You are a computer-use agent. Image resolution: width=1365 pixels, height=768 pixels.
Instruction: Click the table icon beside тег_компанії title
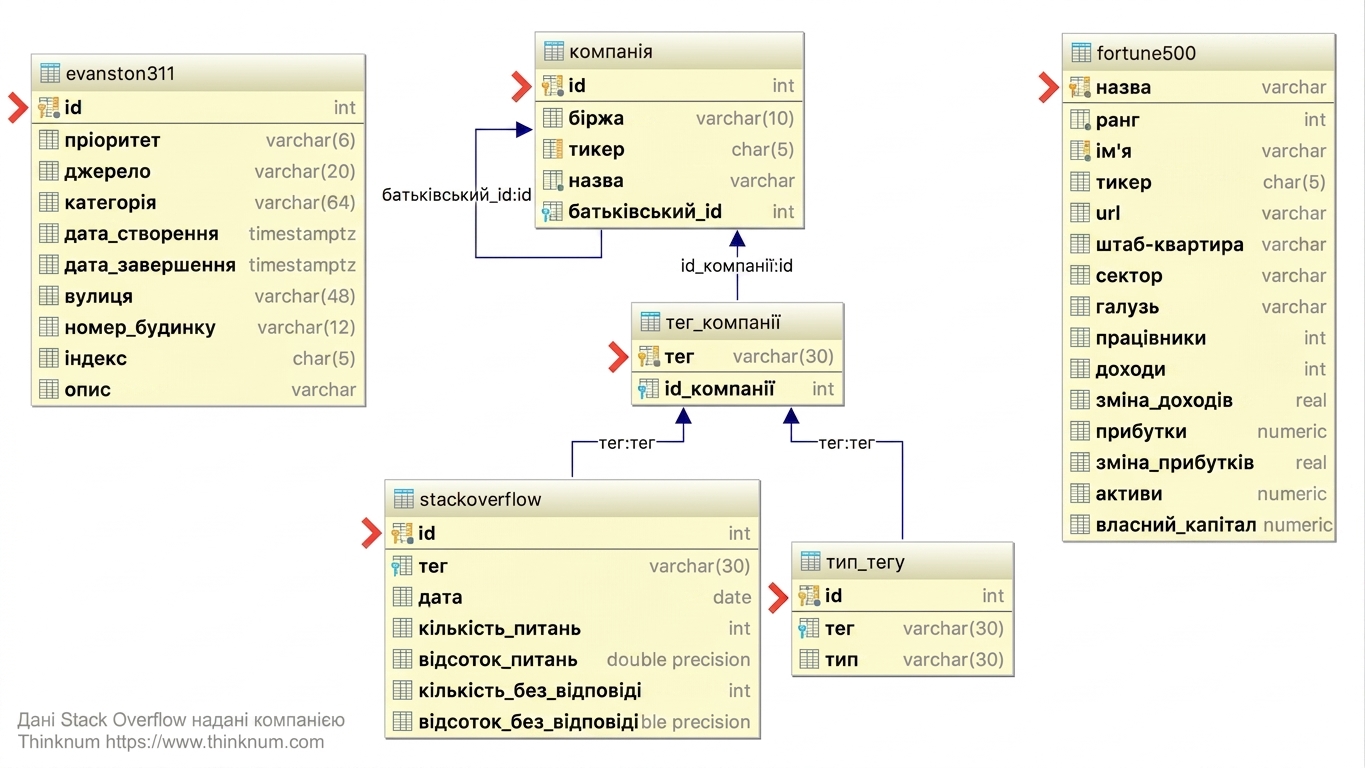[649, 322]
